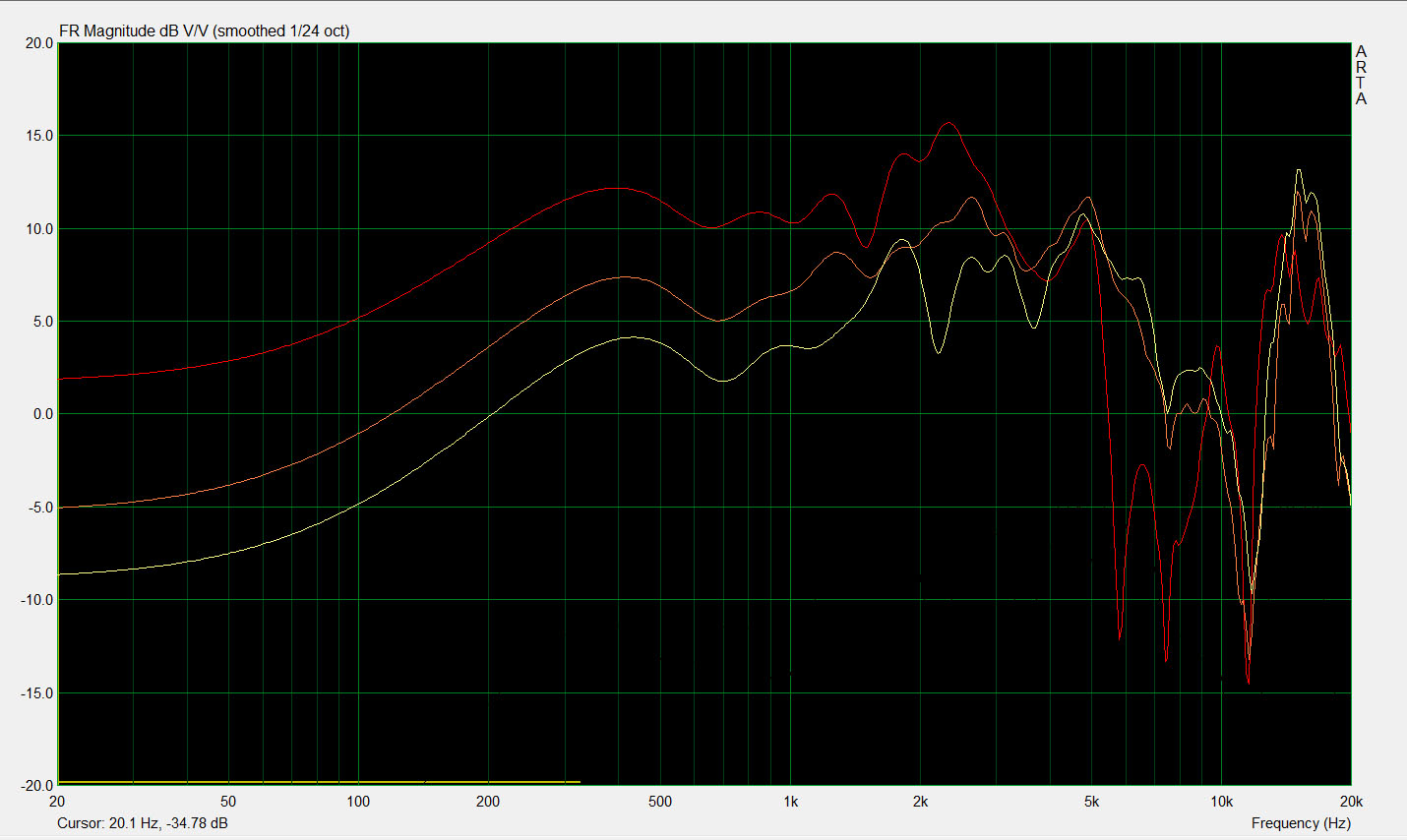Screen dimensions: 1407x840
Task: Click the '5.0' y-axis value
Action: coord(43,322)
